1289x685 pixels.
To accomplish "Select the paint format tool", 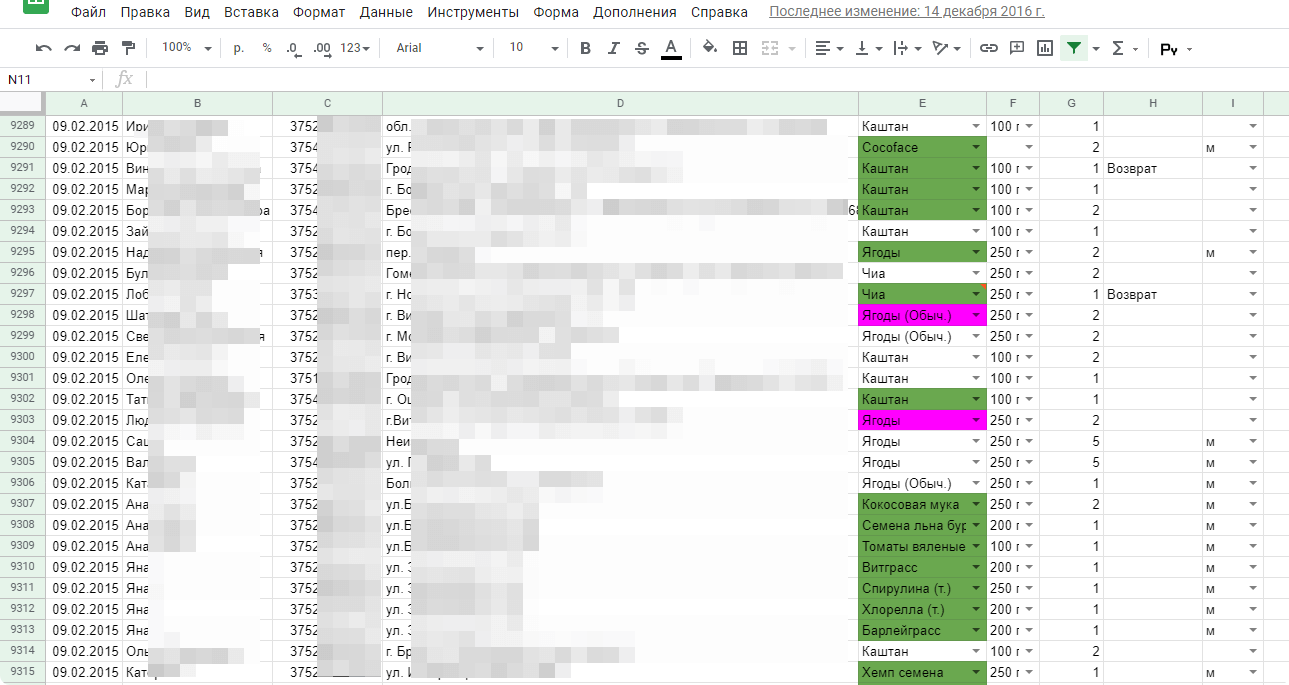I will pos(126,47).
